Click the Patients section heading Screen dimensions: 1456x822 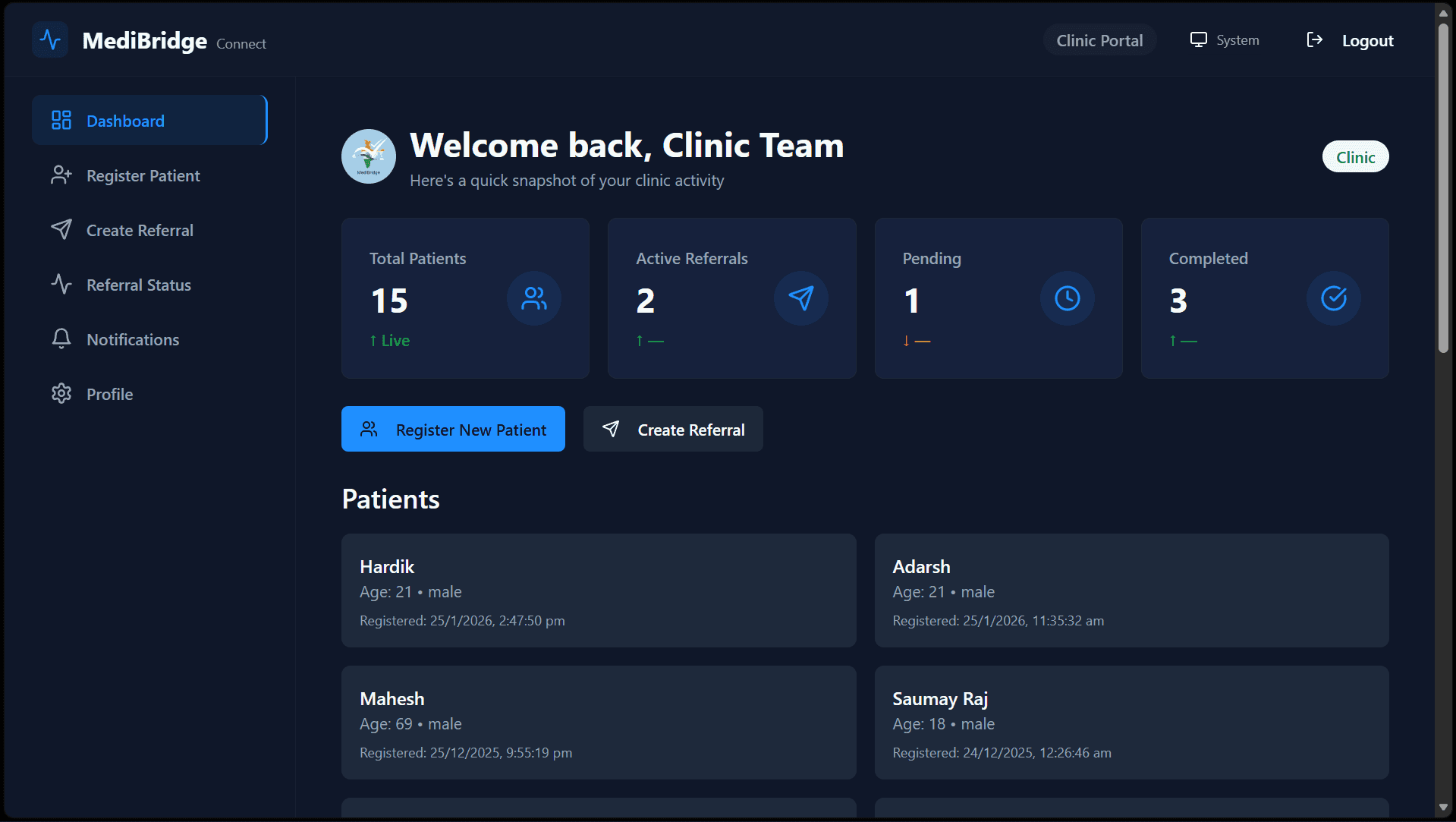tap(391, 499)
